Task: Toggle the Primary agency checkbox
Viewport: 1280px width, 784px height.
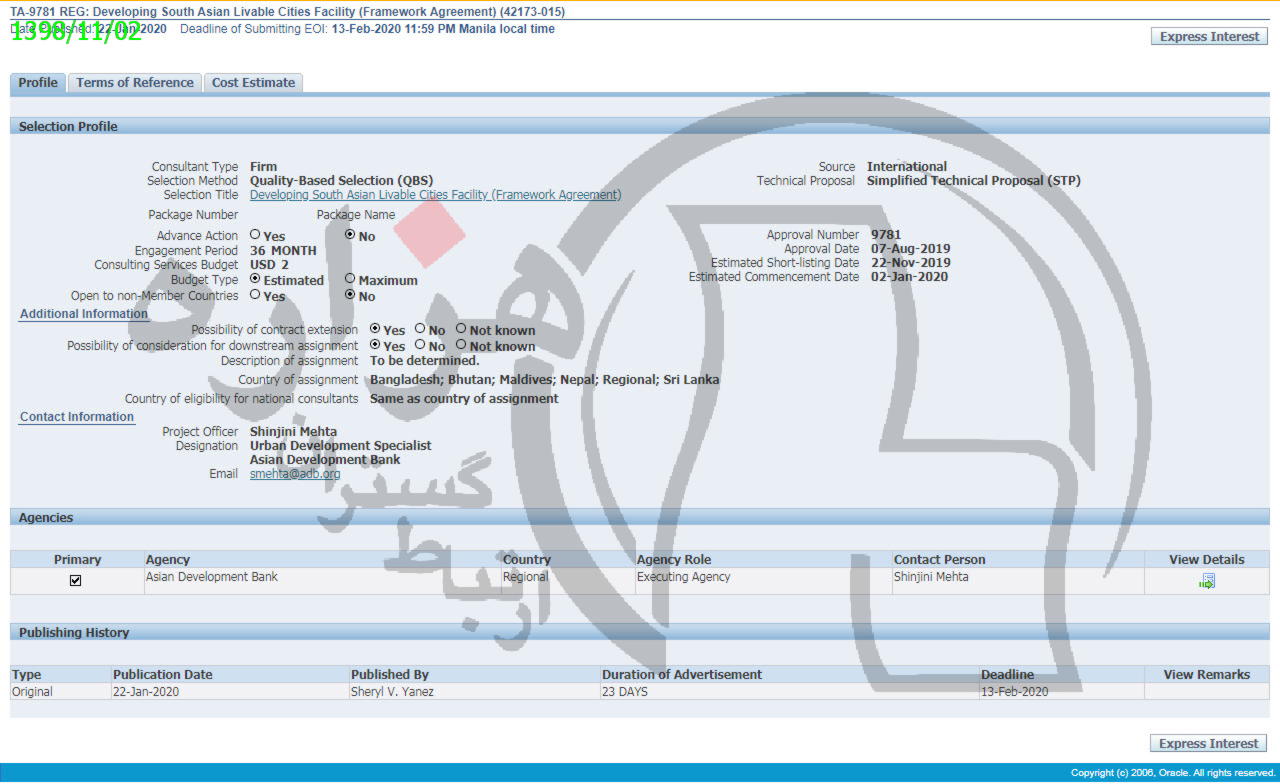Action: click(75, 580)
